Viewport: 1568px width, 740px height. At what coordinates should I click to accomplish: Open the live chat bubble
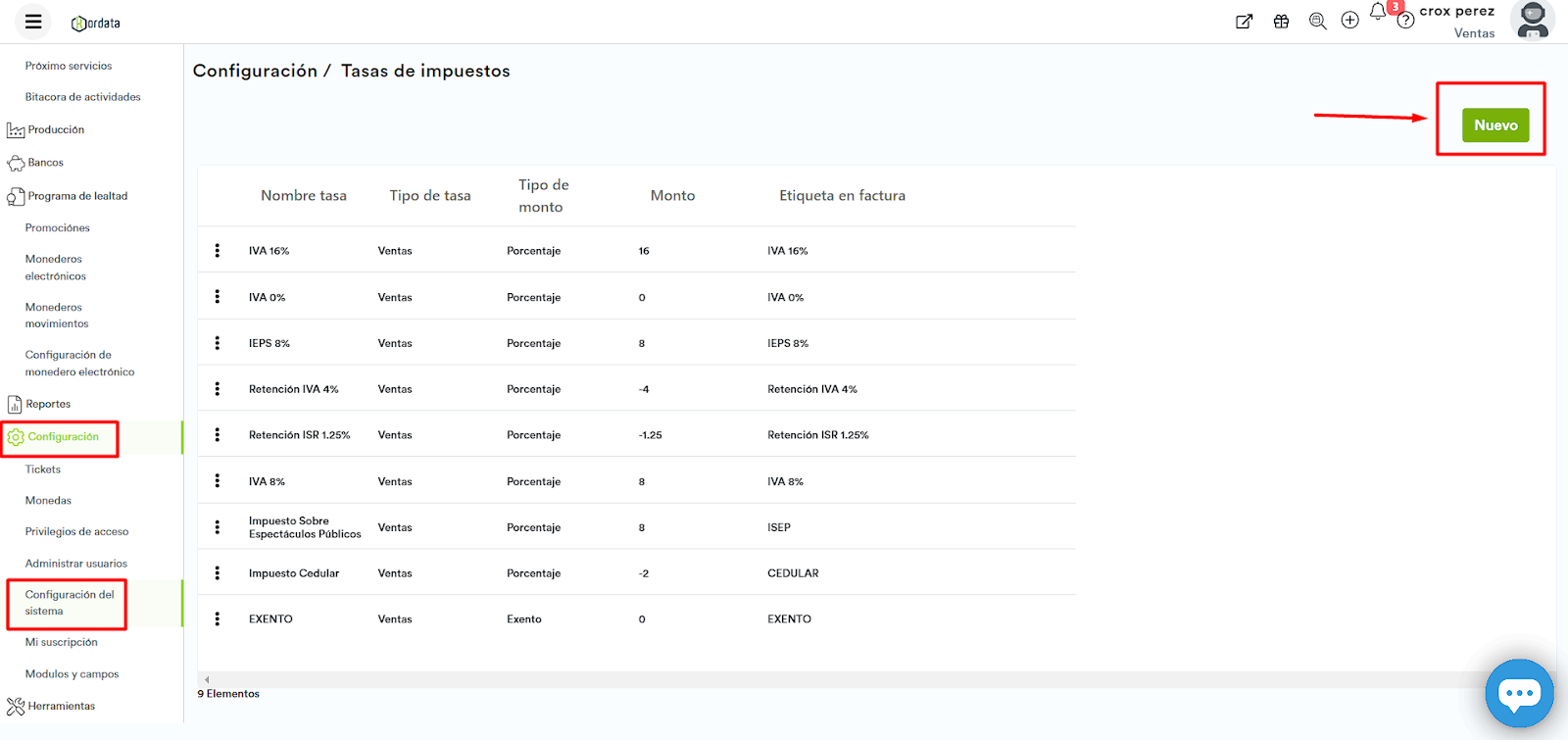1519,693
